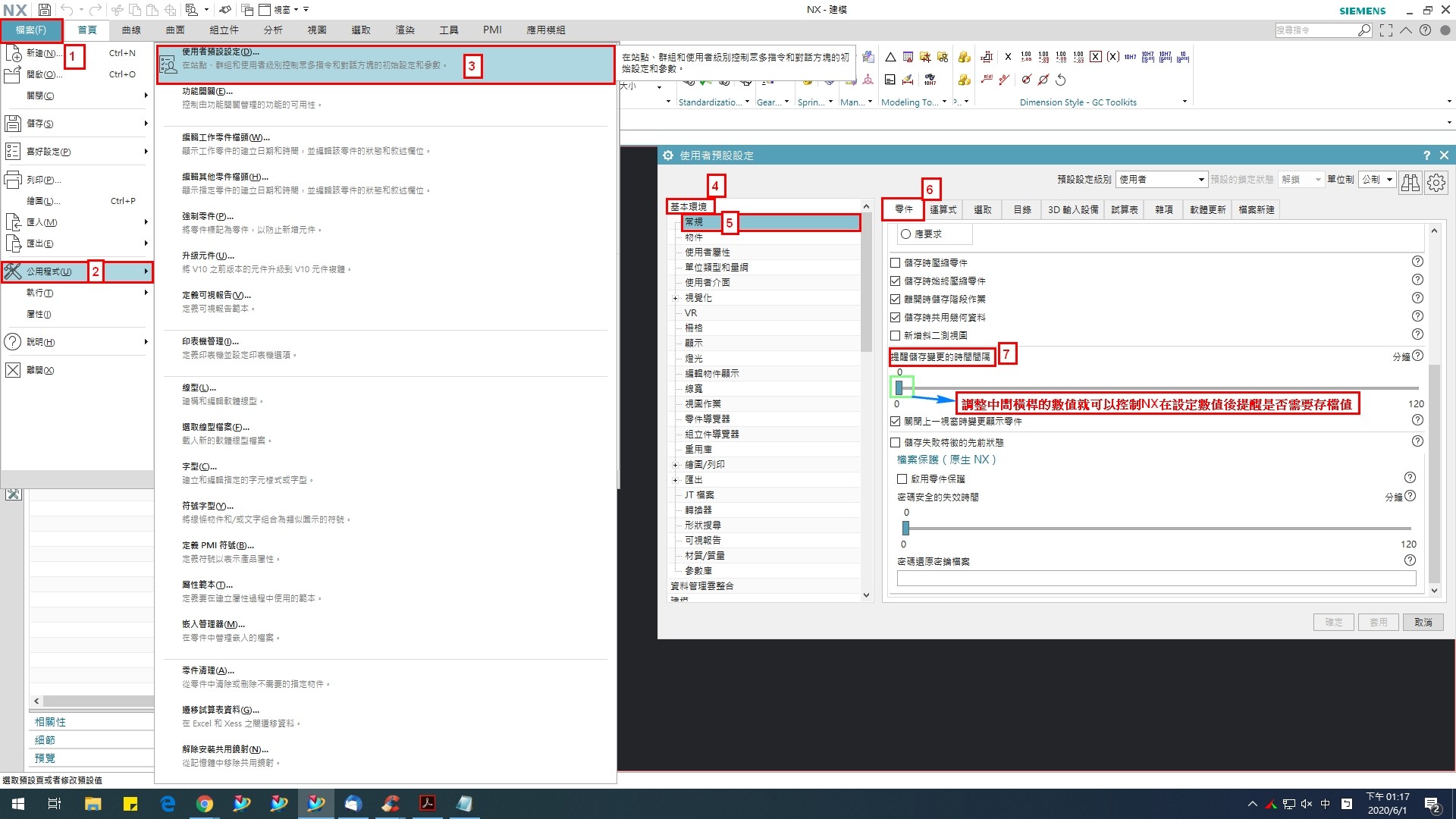Click the triangle icon in Modeling Tools group
This screenshot has width=1456, height=819.
pyautogui.click(x=890, y=57)
